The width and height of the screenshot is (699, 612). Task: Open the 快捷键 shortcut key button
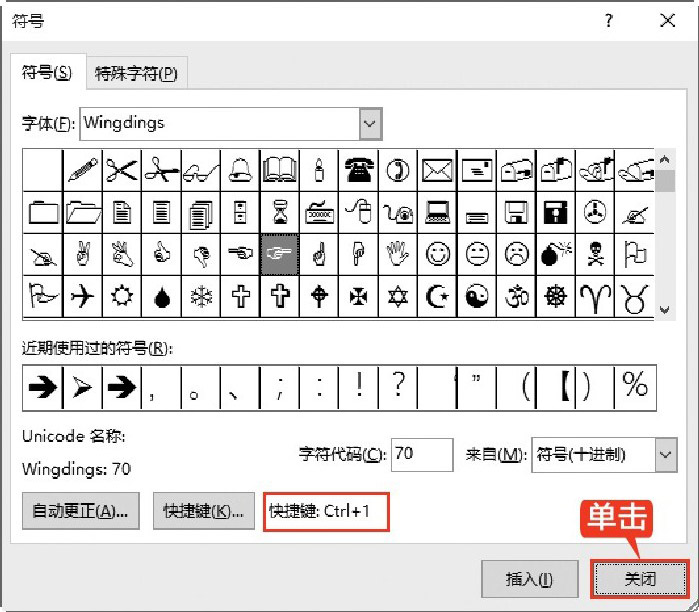click(x=203, y=512)
